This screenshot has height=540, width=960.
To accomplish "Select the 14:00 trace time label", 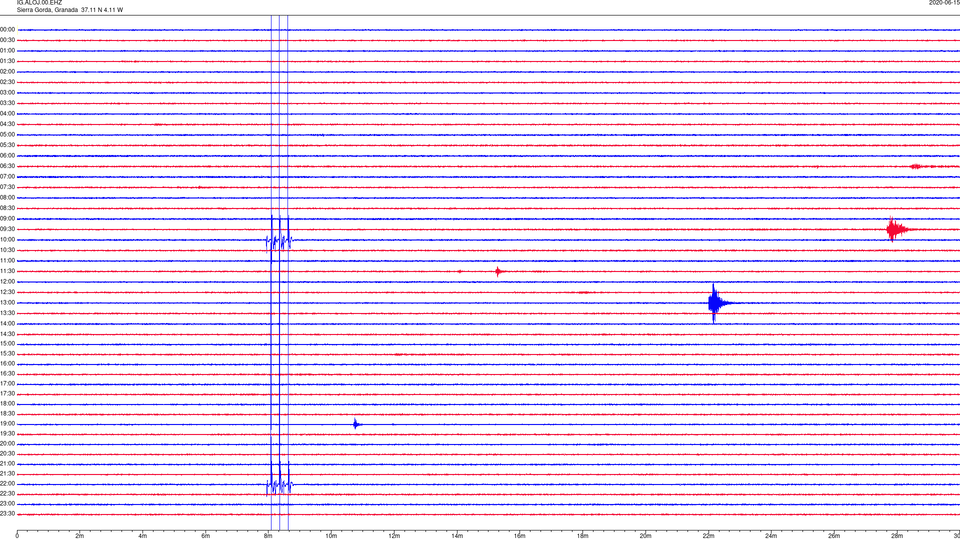I will (x=7, y=323).
